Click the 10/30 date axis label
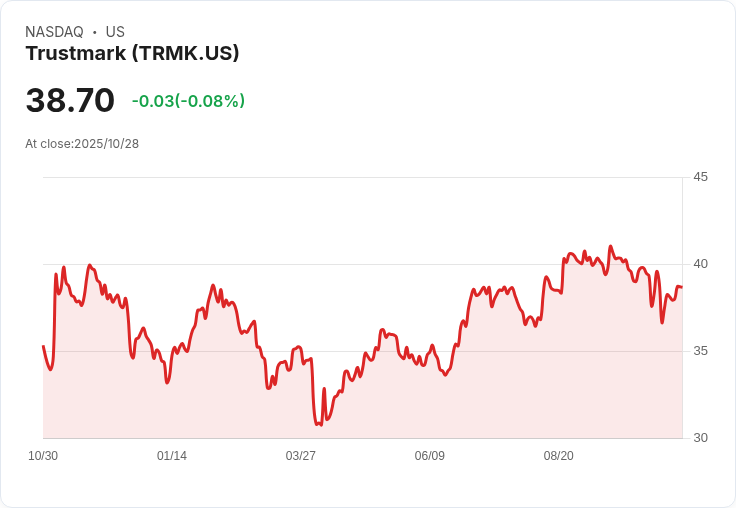The image size is (736, 508). (x=43, y=456)
